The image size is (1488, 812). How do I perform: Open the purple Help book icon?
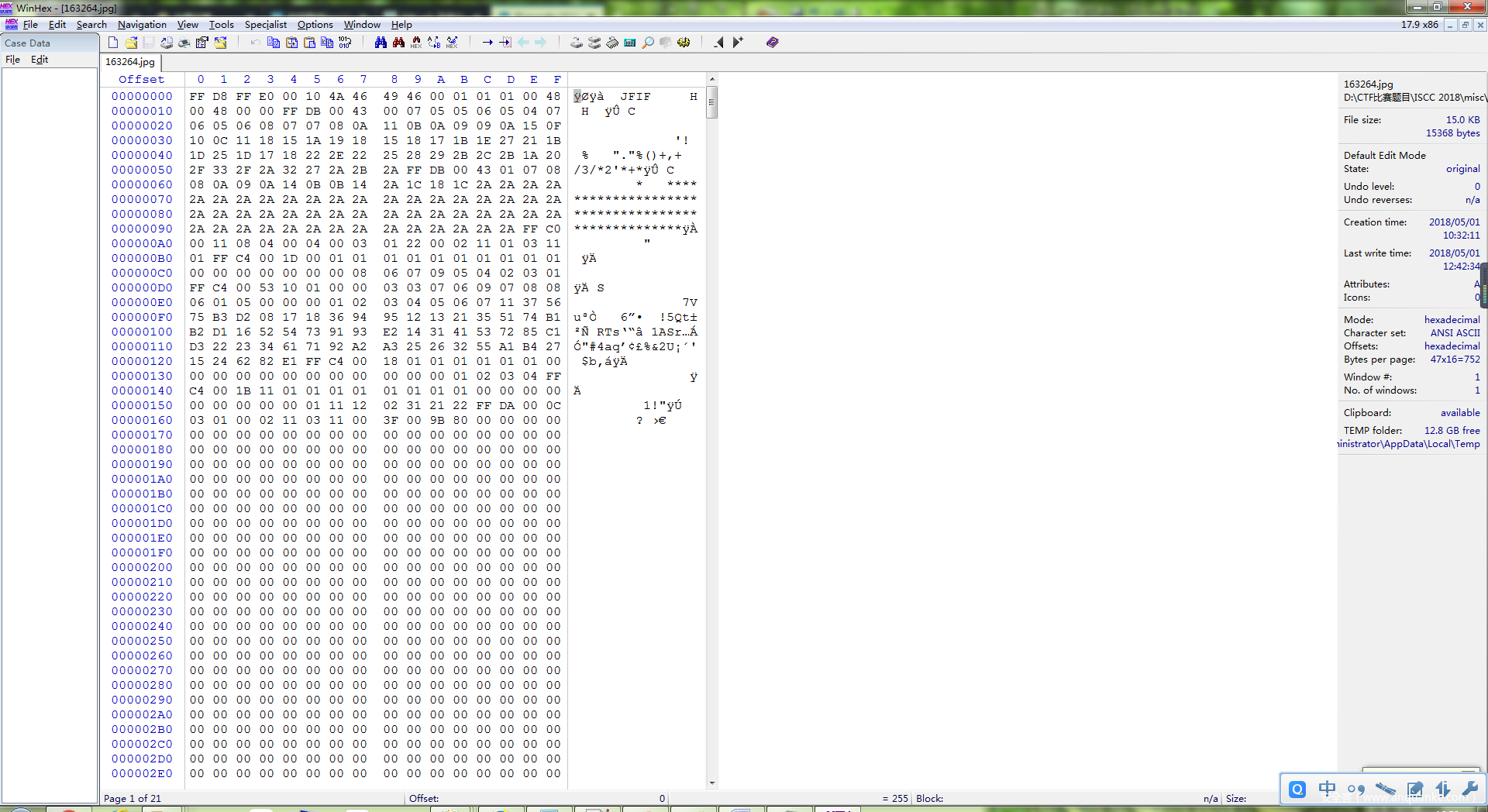[773, 43]
